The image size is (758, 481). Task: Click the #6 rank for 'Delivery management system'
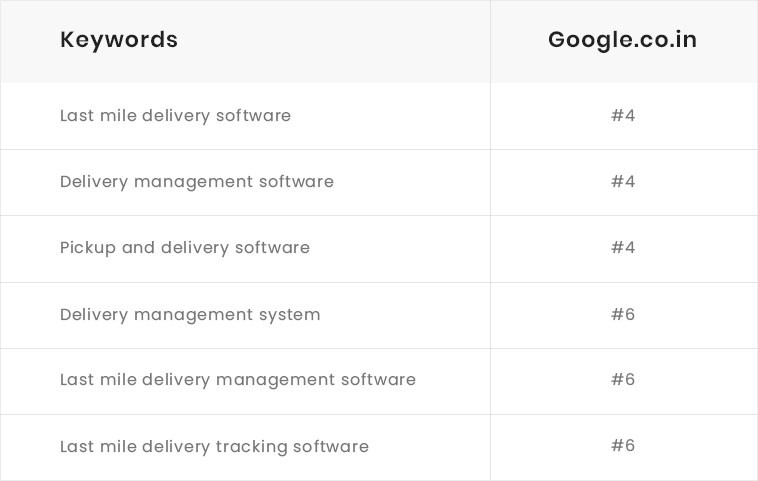pyautogui.click(x=623, y=315)
